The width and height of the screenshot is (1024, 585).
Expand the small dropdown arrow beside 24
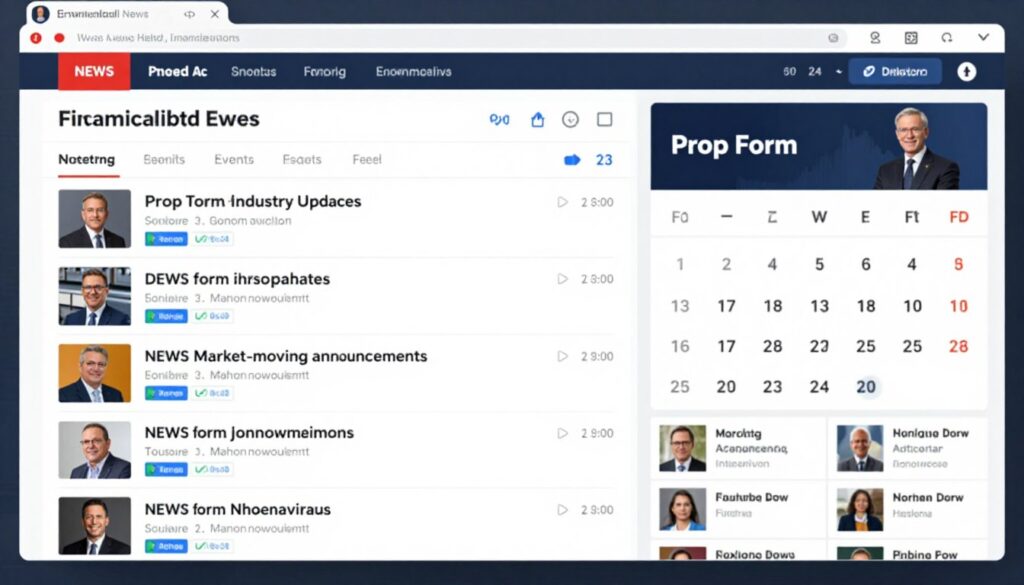coord(839,72)
